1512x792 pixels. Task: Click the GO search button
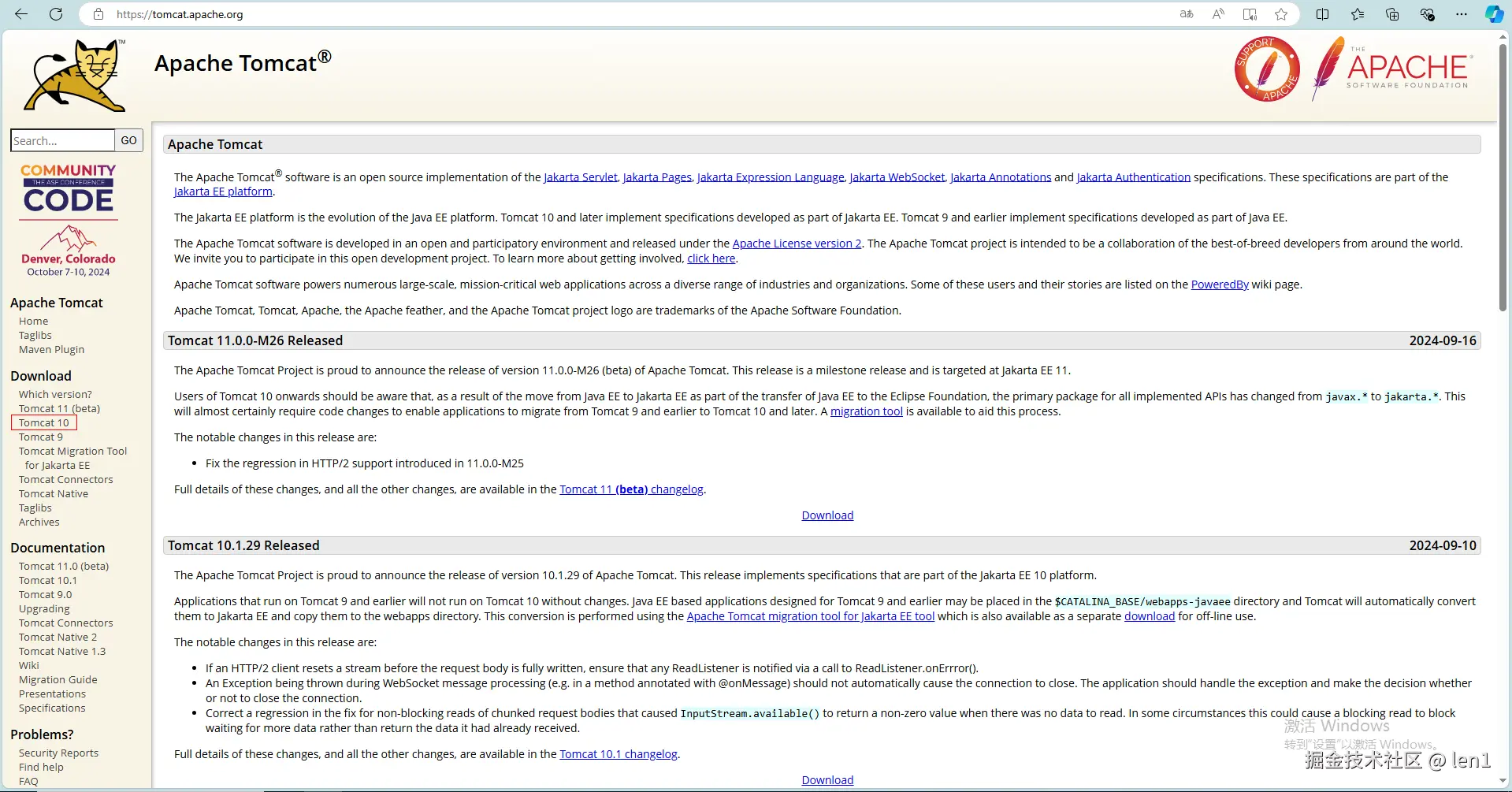pyautogui.click(x=128, y=140)
